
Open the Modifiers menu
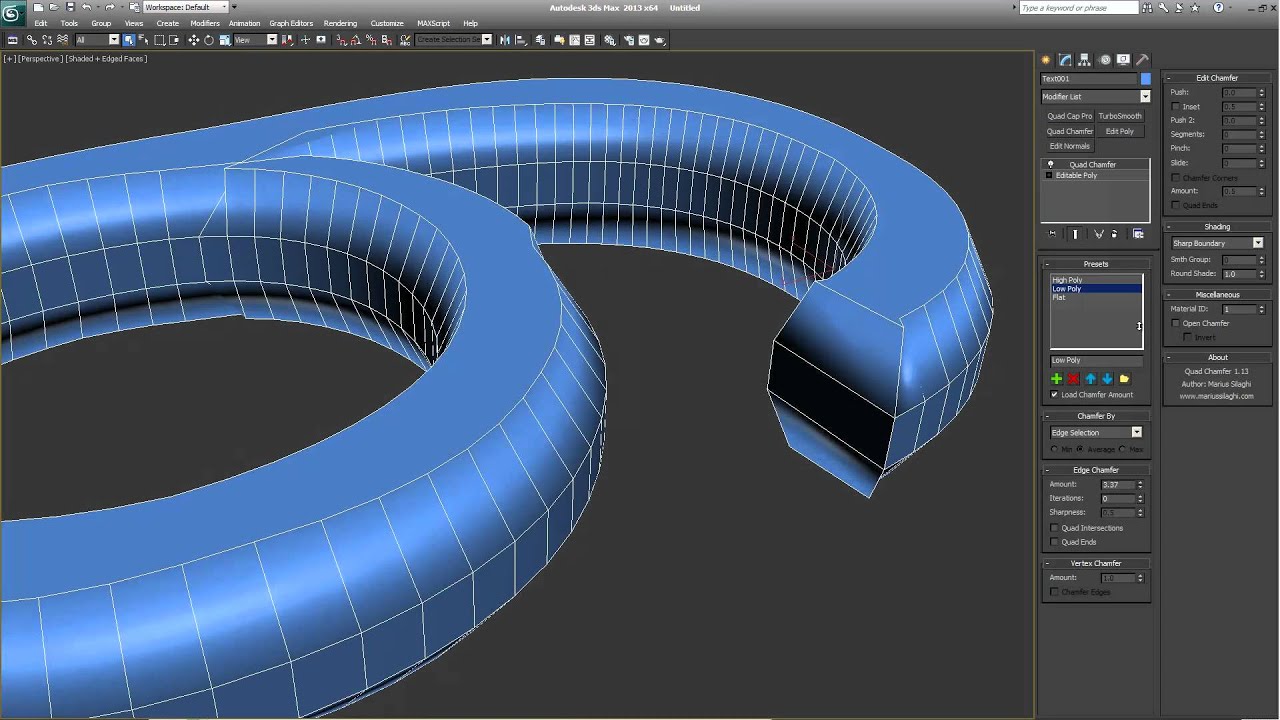tap(205, 23)
